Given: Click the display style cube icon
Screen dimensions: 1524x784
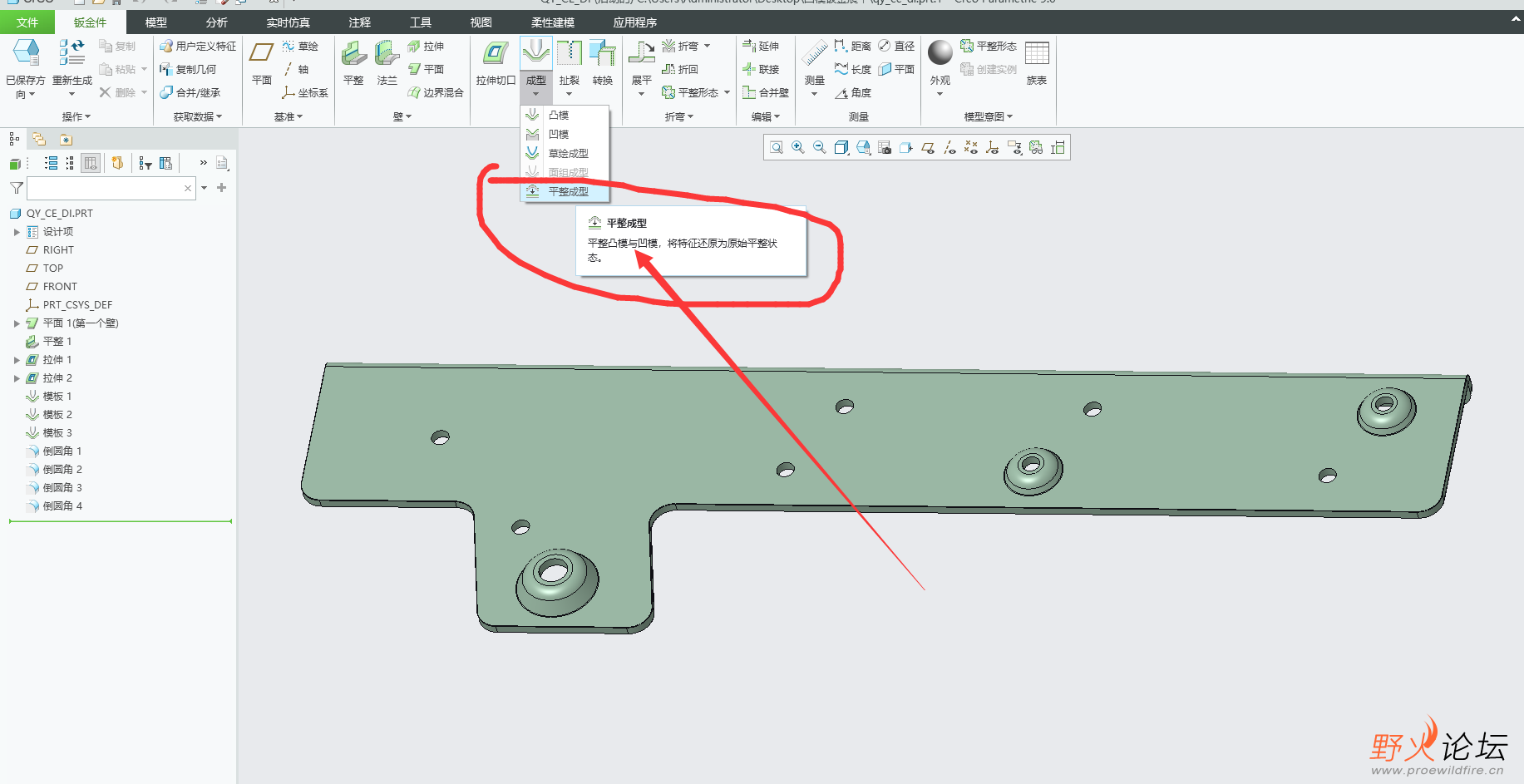Looking at the screenshot, I should (x=841, y=148).
